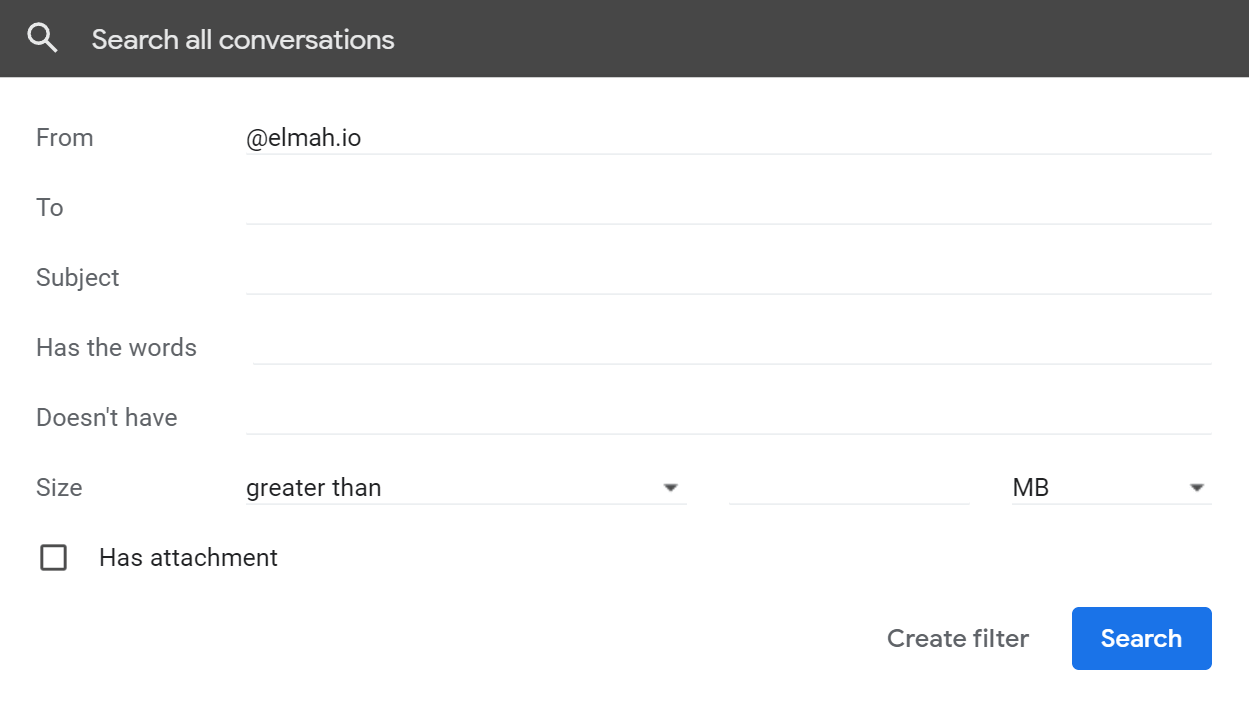Open the MB size unit dropdown
Viewport: 1249px width, 706px height.
click(1111, 488)
